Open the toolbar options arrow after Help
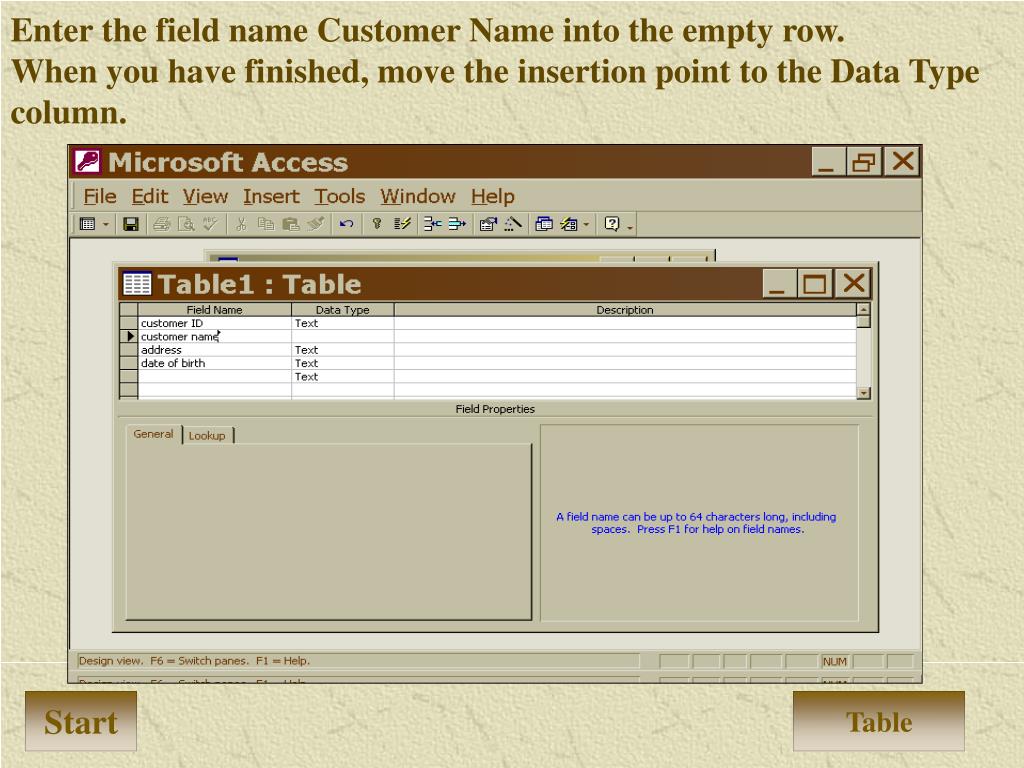Viewport: 1024px width, 768px height. [630, 227]
